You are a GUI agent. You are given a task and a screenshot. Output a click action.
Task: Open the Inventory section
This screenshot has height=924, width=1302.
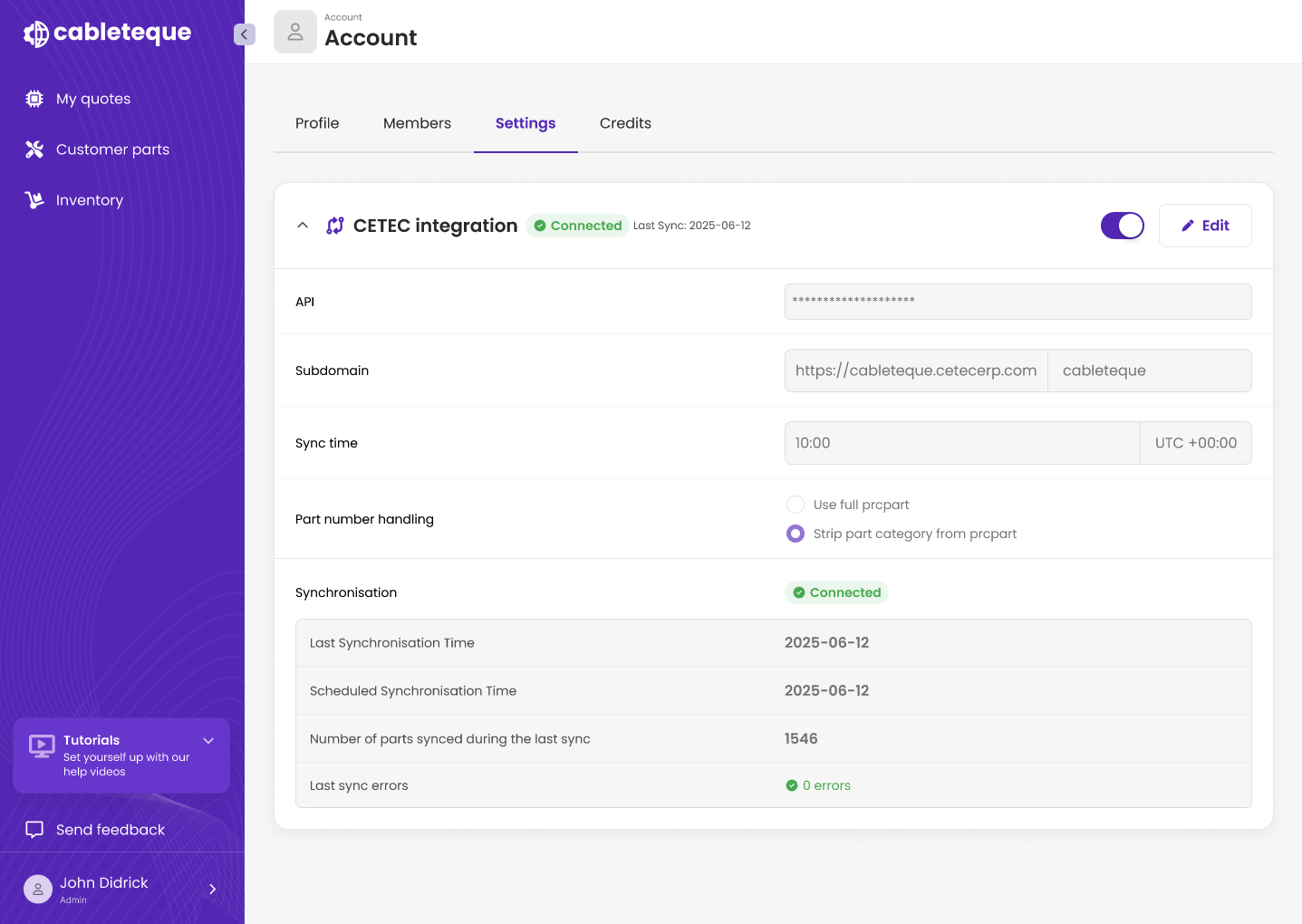click(x=89, y=200)
